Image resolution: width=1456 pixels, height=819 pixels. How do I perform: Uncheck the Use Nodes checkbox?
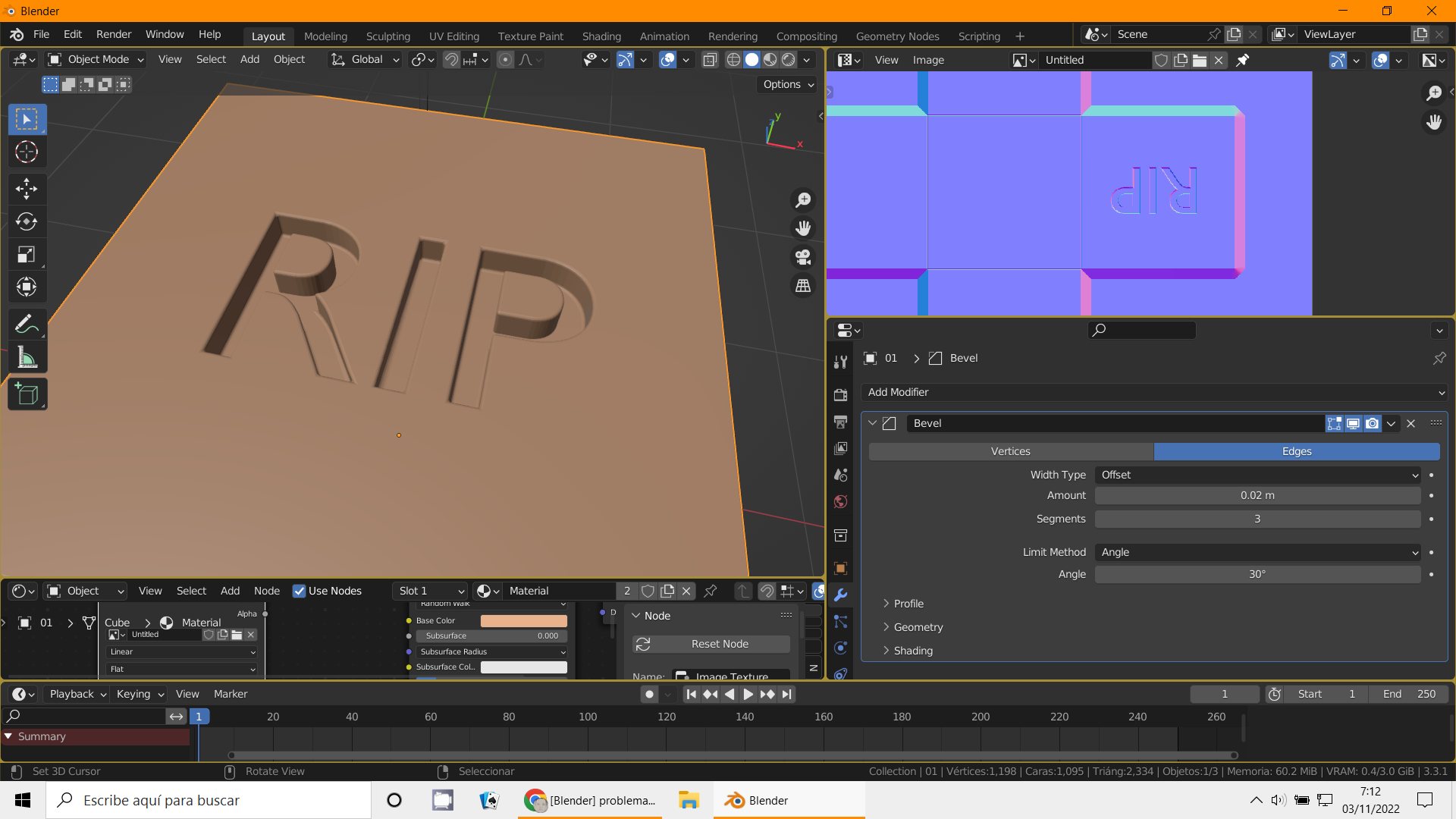[300, 591]
